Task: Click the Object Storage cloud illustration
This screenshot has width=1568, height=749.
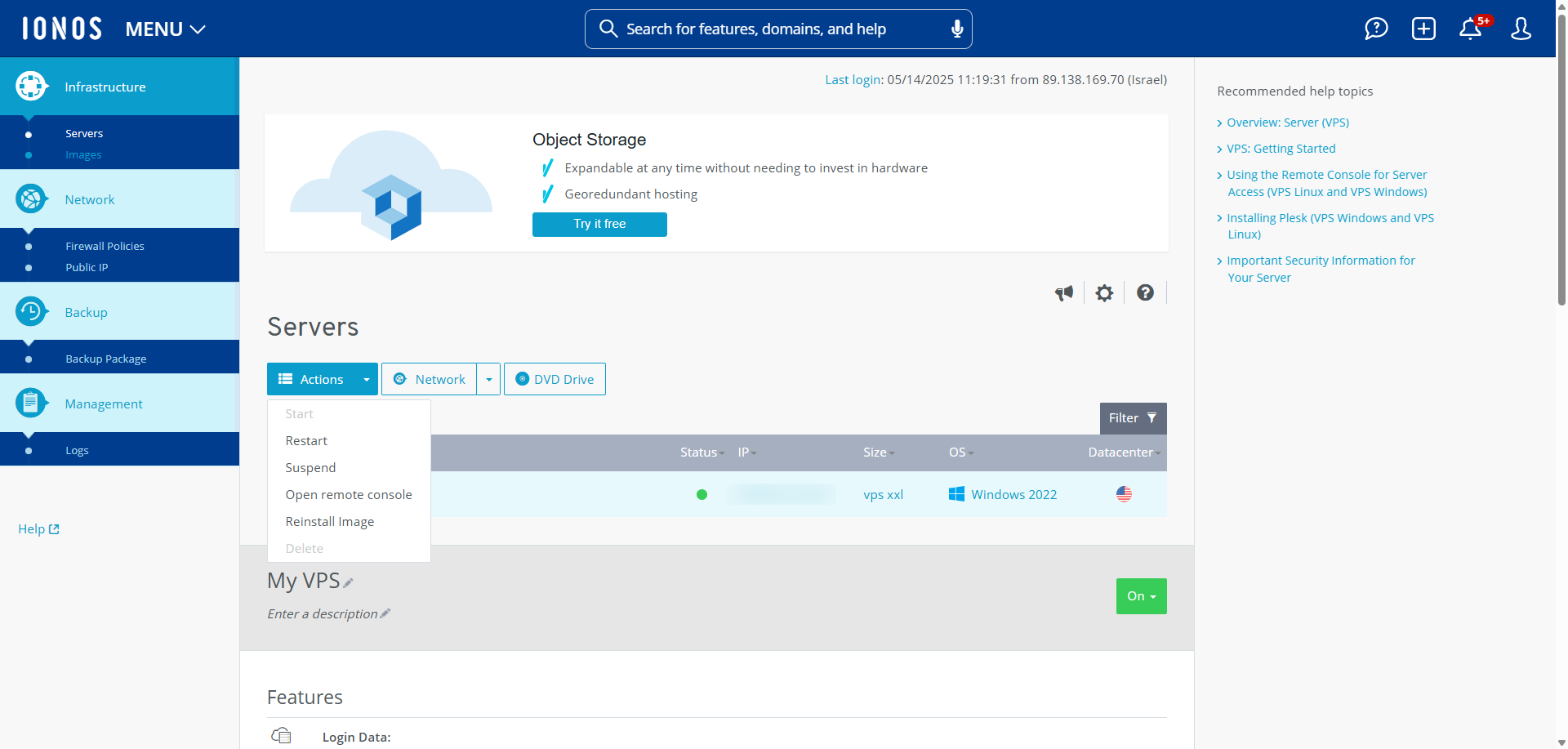Action: 391,185
